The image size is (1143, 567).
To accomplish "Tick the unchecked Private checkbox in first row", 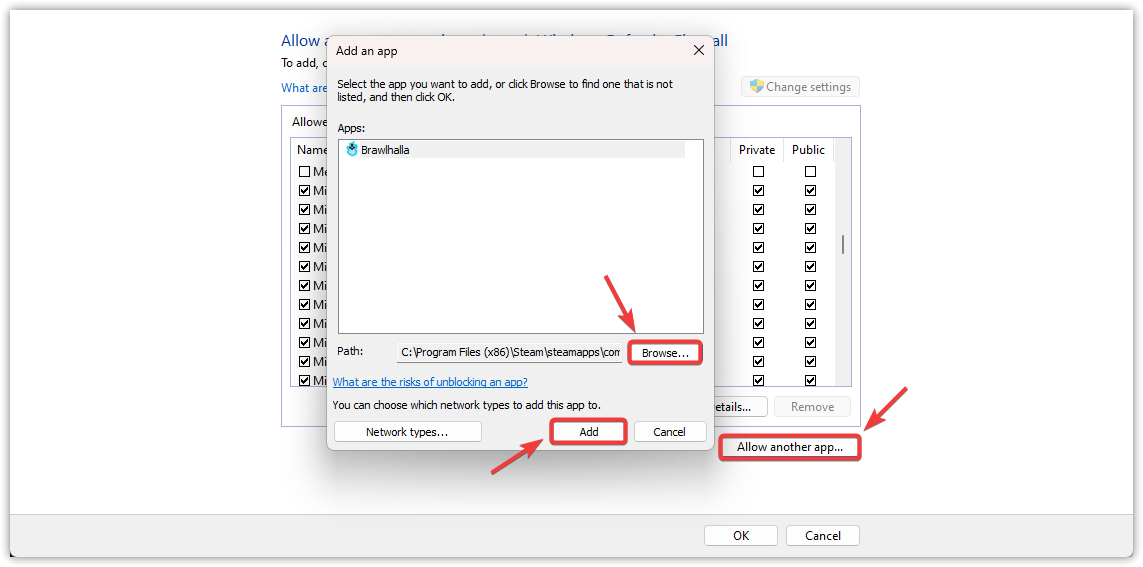I will [759, 172].
